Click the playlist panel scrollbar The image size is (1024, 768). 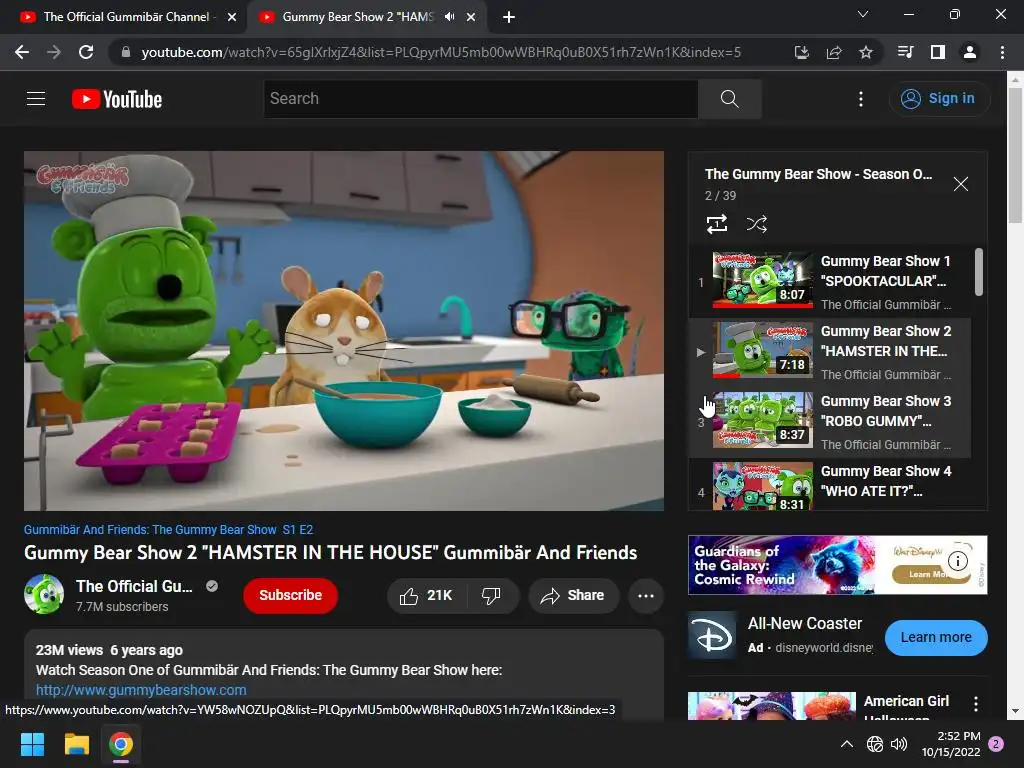coord(979,272)
